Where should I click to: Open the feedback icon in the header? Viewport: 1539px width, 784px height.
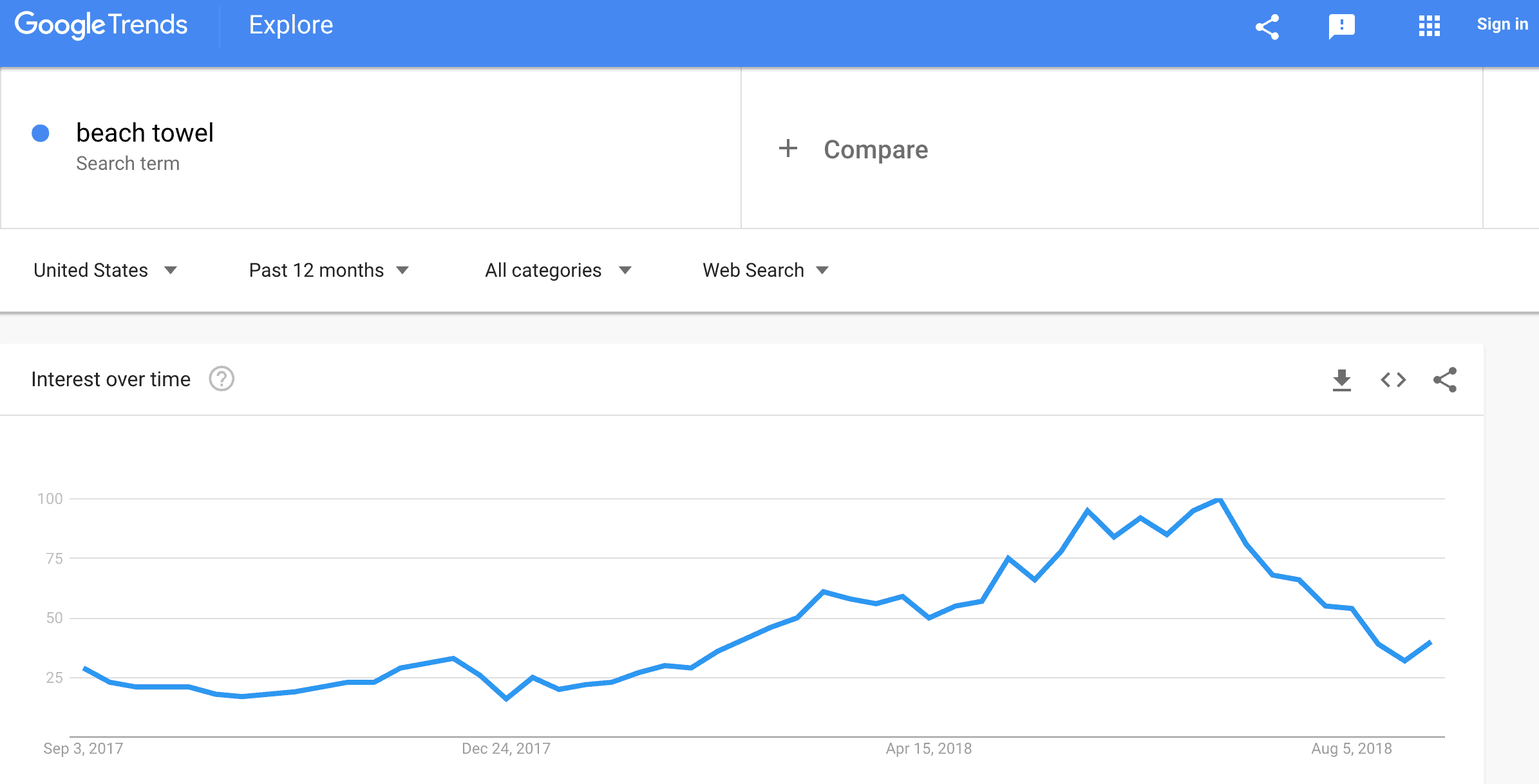click(1341, 26)
